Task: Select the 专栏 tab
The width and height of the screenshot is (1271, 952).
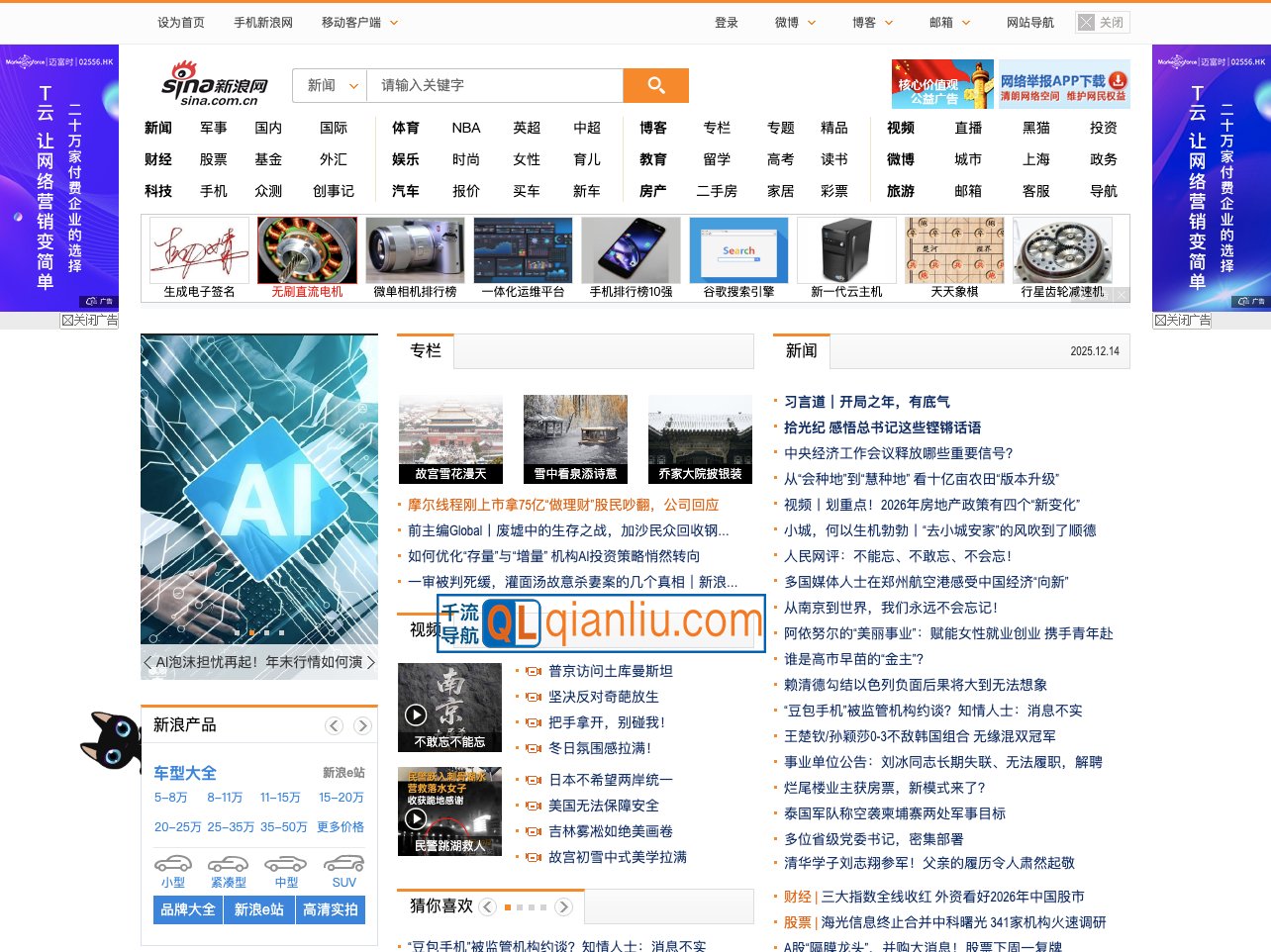Action: point(425,350)
